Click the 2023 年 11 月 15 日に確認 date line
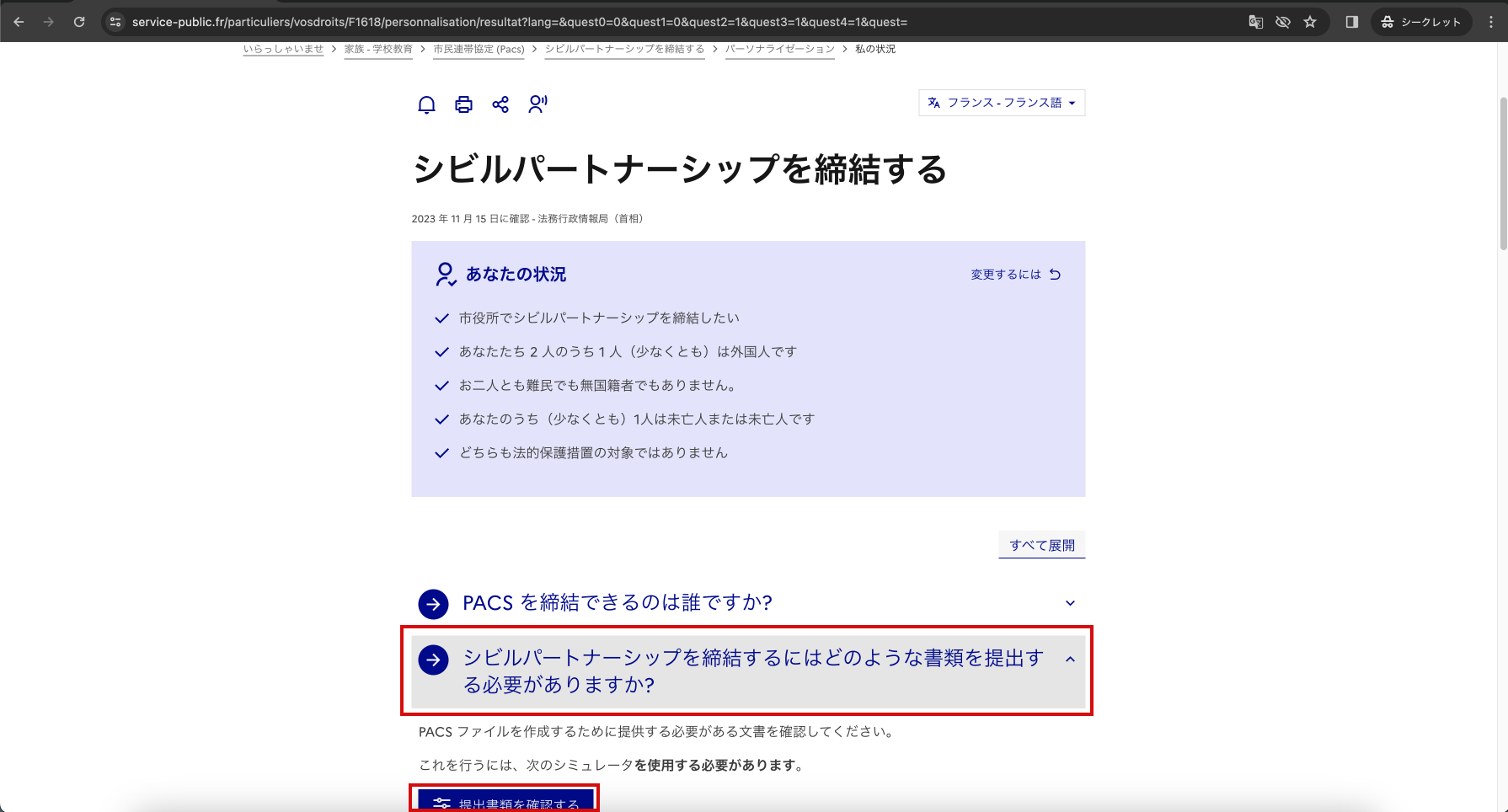Screen dimensions: 1508x812 pos(527,219)
